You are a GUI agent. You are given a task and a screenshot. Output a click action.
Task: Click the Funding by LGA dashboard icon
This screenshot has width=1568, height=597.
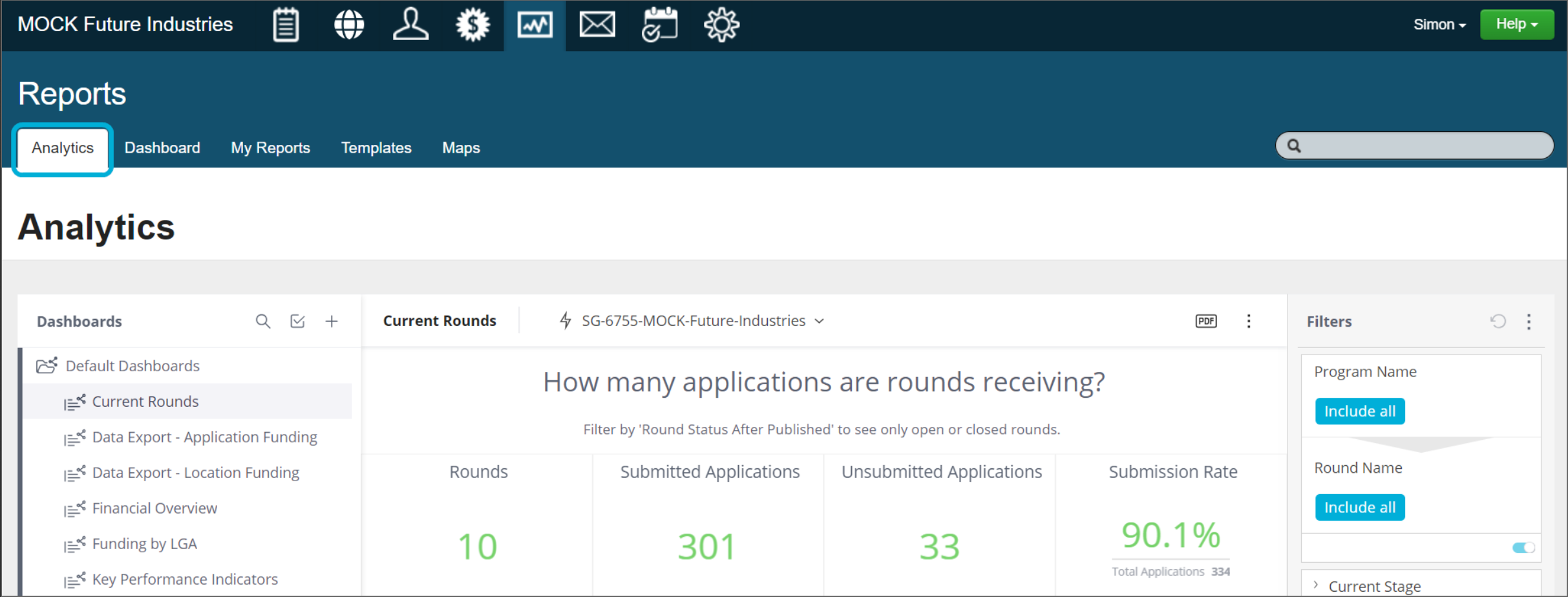[74, 544]
